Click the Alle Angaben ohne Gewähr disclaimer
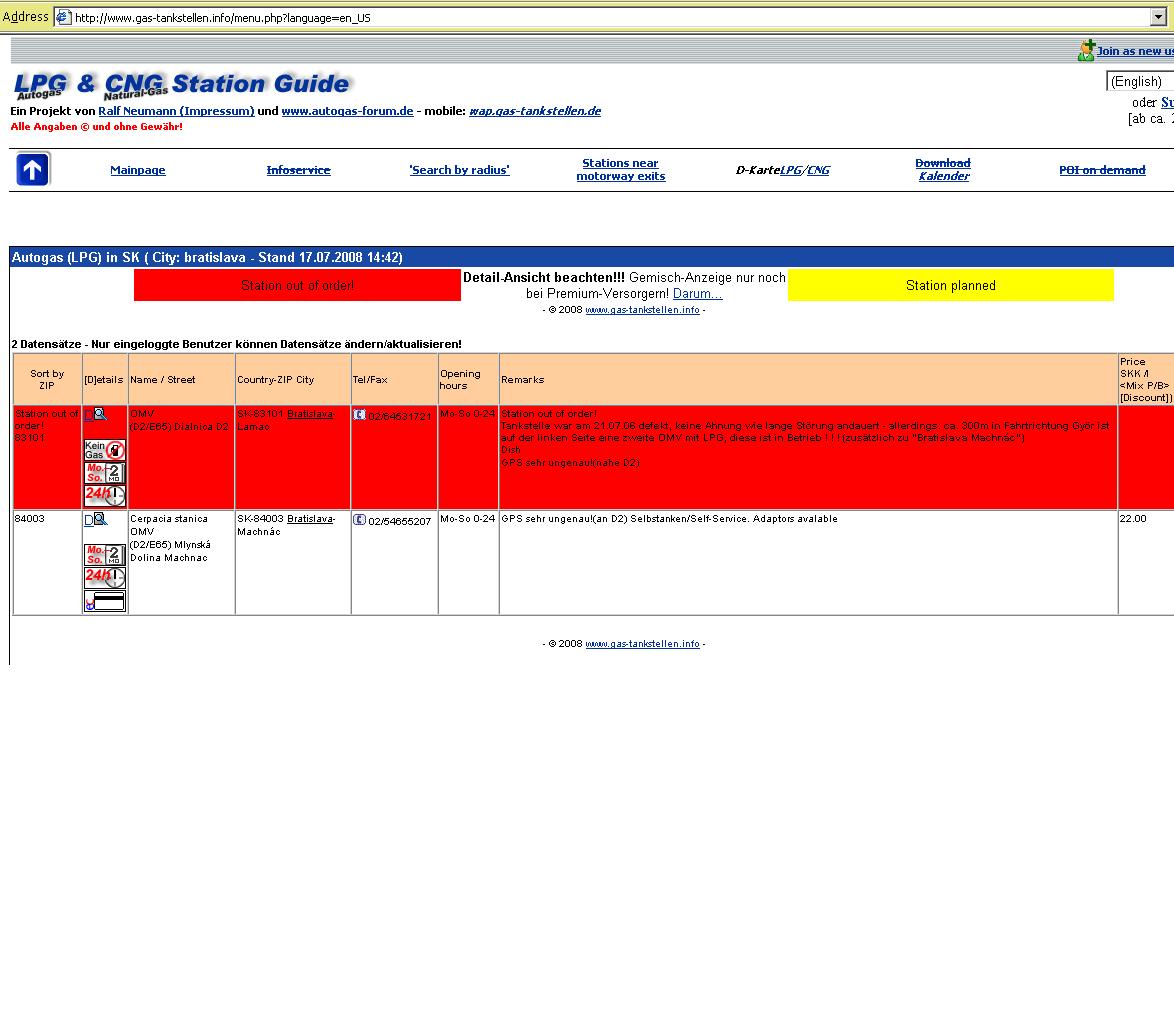Viewport: 1174px width, 1032px height. 97,127
